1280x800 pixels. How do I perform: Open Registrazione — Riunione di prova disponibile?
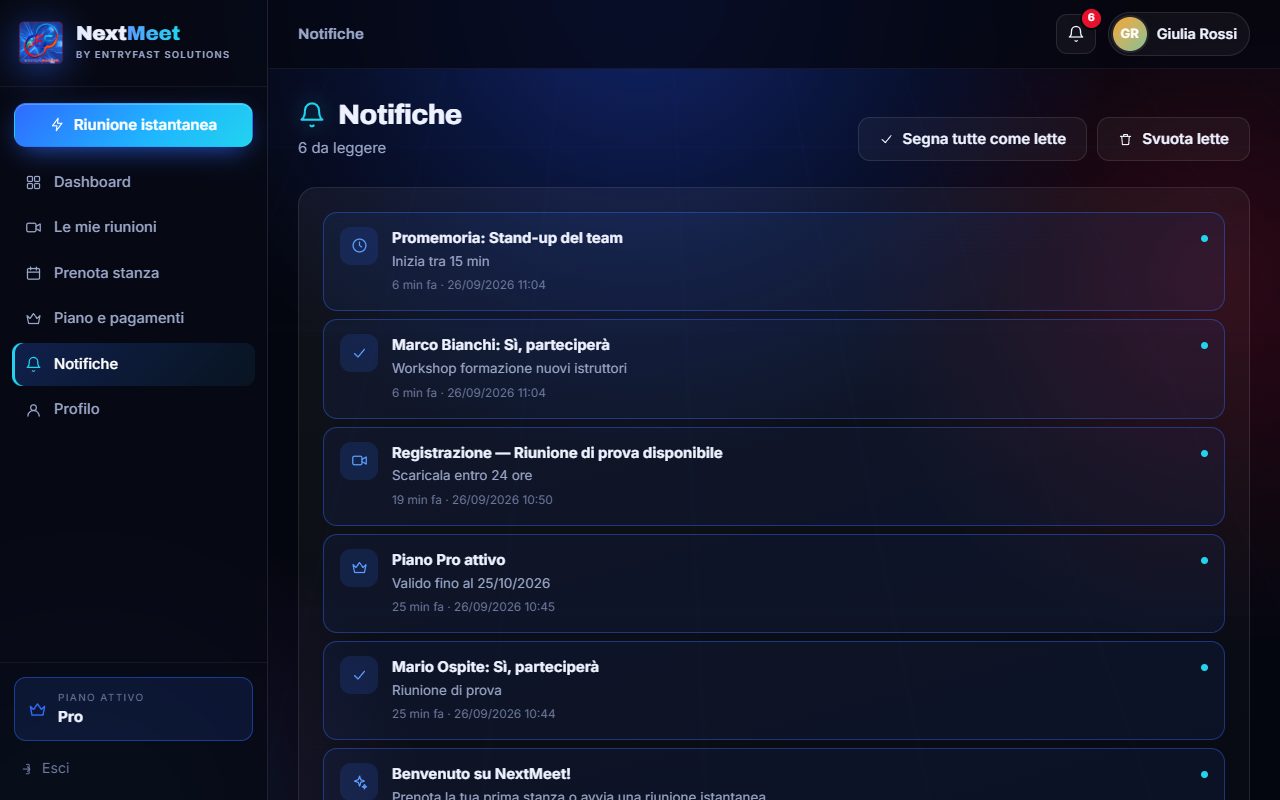click(773, 476)
